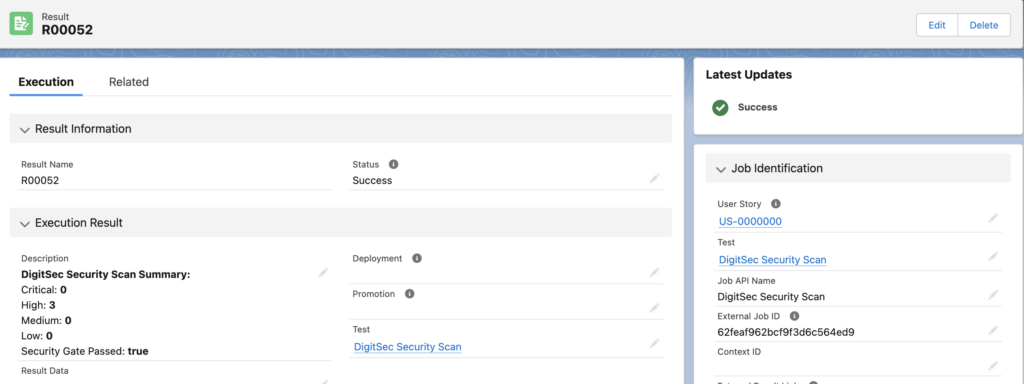Edit the Test field in Job Identification
The width and height of the screenshot is (1024, 384).
tap(993, 256)
